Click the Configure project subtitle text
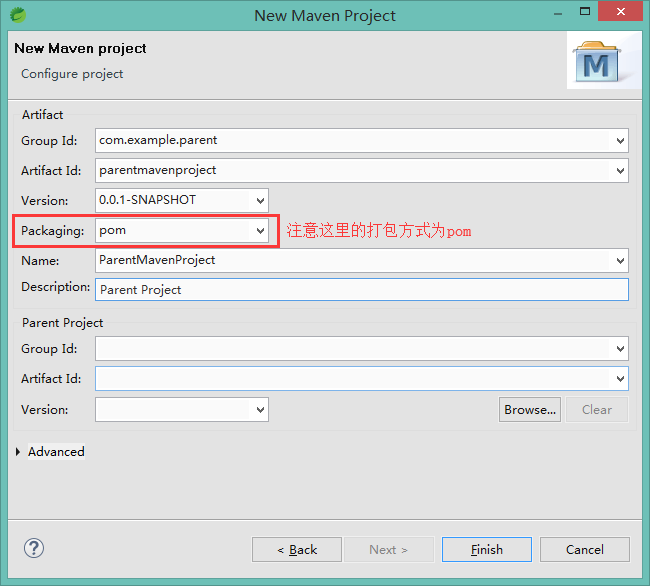650x586 pixels. coord(72,74)
